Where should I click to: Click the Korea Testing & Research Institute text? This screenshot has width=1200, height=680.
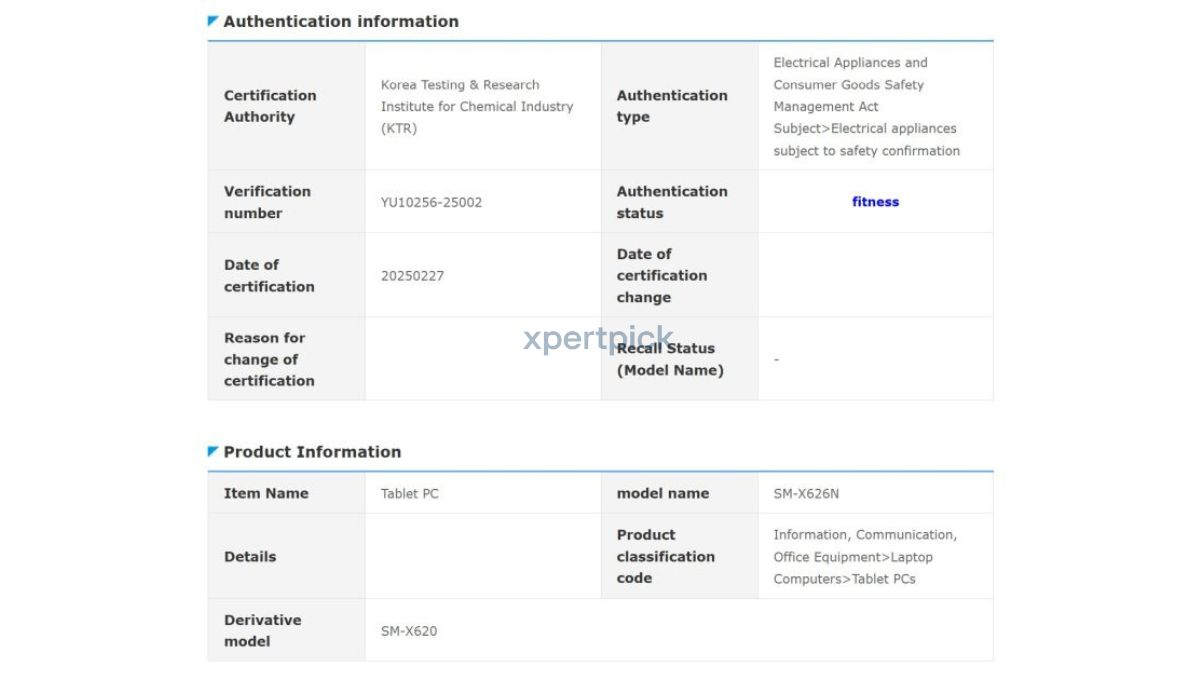tap(477, 107)
